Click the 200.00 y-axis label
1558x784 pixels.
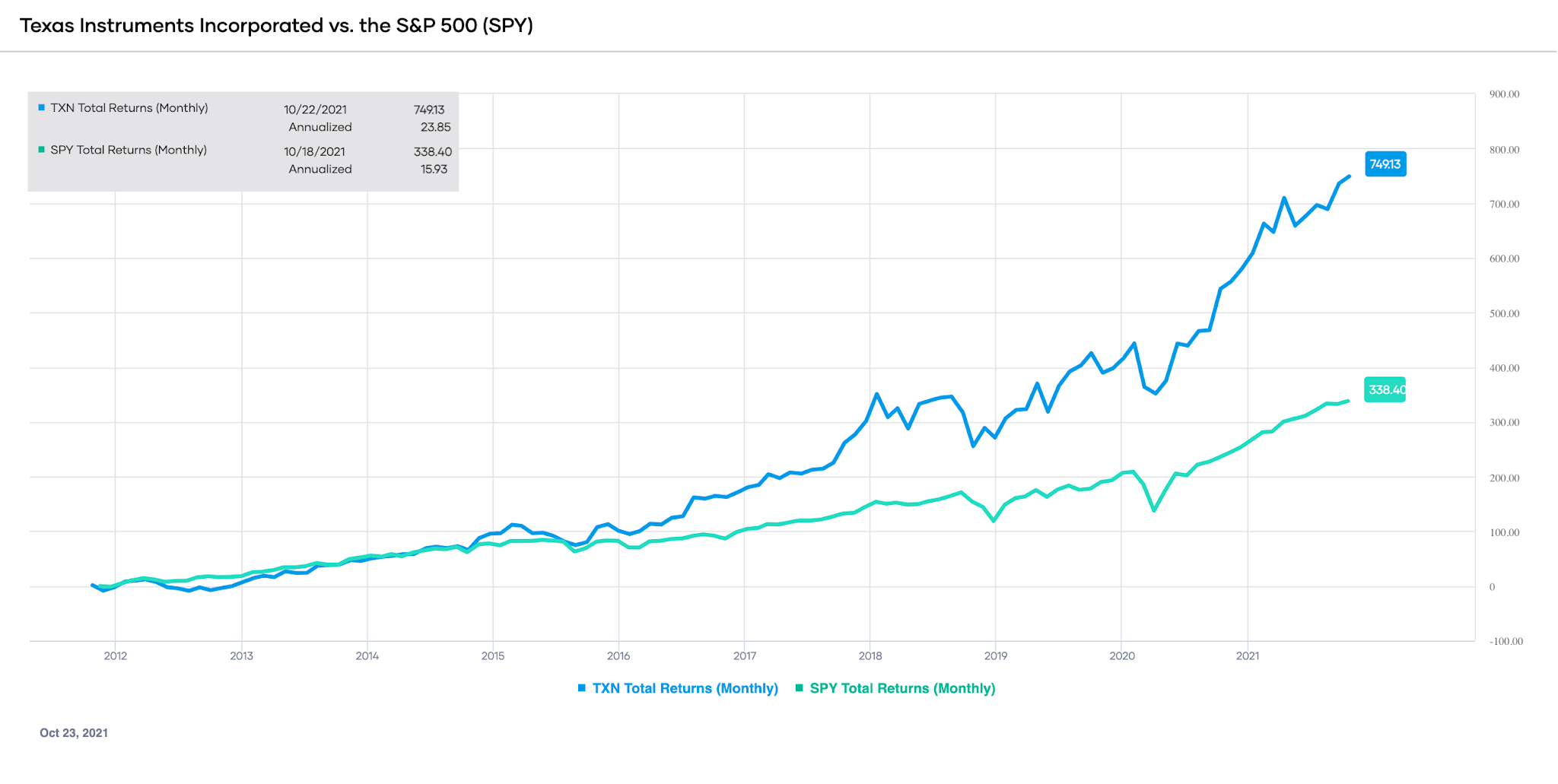1504,478
